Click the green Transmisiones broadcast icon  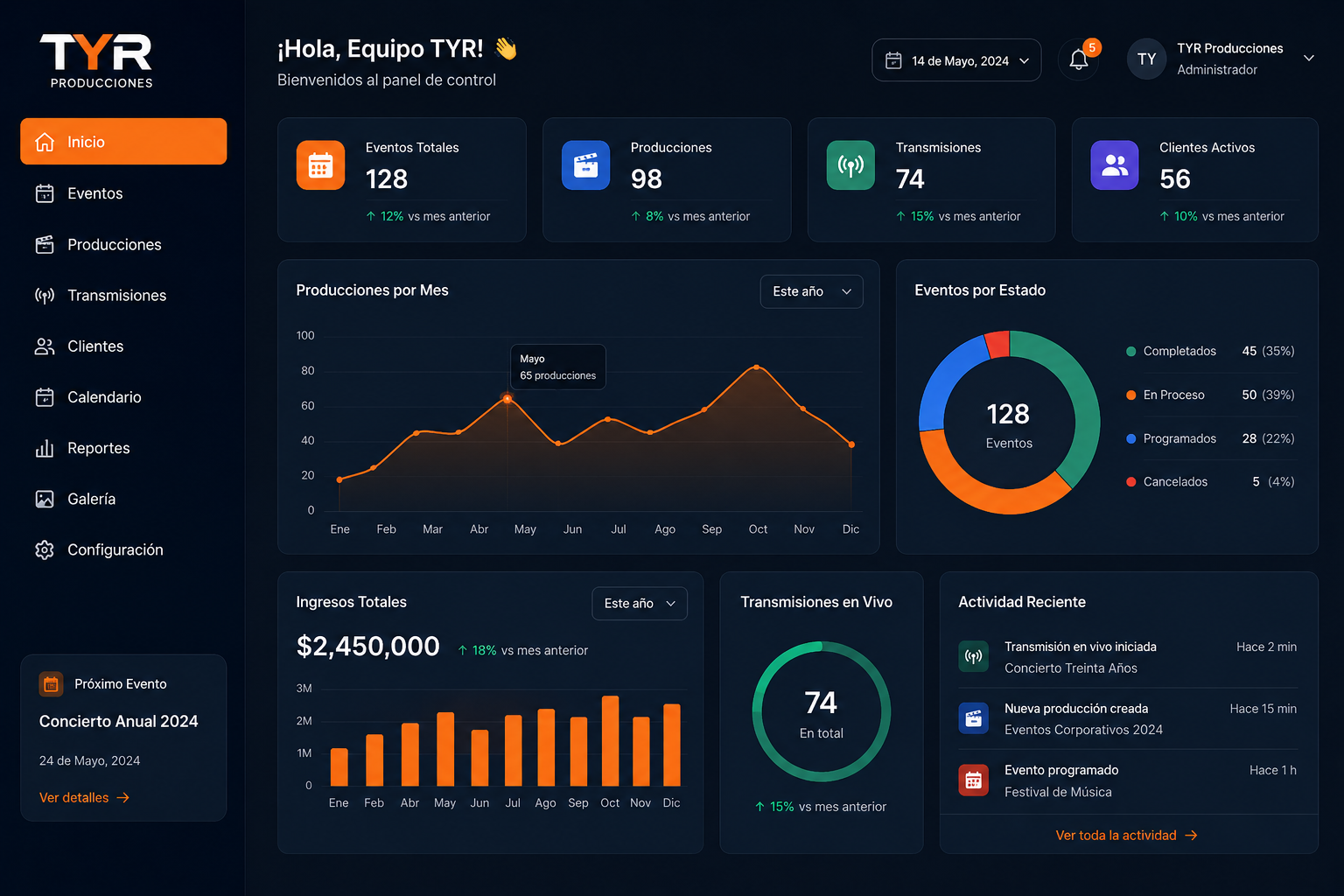850,165
